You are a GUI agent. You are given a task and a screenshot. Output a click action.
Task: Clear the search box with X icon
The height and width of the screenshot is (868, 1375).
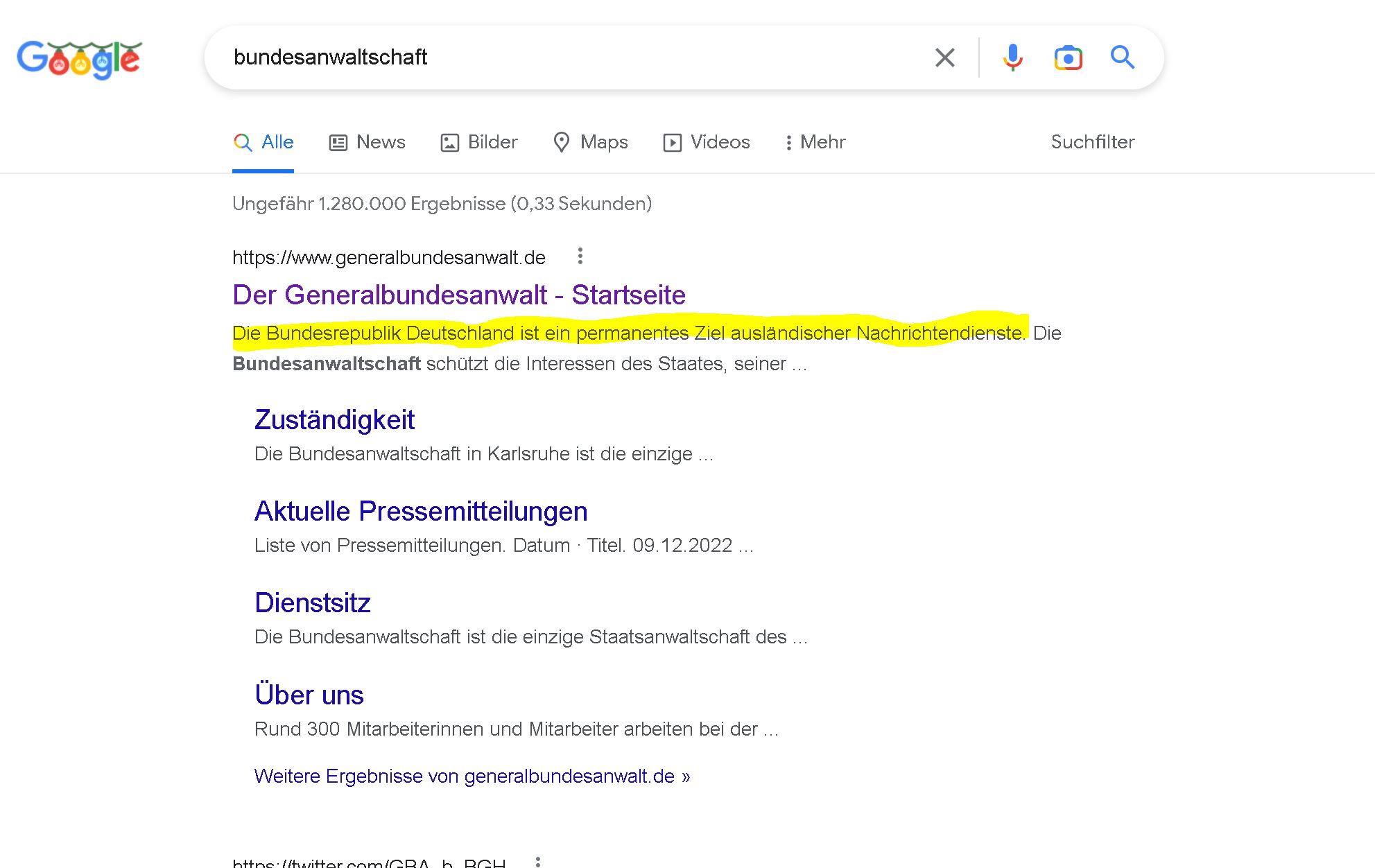click(944, 58)
